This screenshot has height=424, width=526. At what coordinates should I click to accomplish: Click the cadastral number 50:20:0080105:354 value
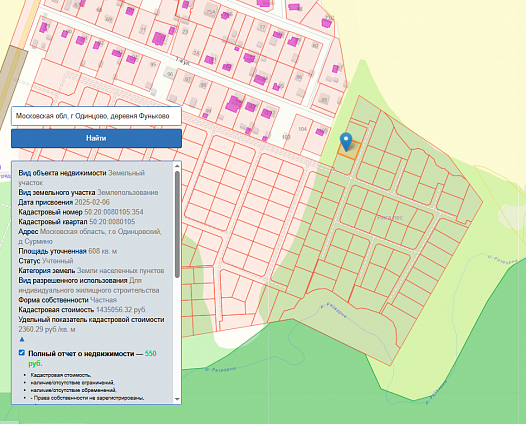pos(114,212)
